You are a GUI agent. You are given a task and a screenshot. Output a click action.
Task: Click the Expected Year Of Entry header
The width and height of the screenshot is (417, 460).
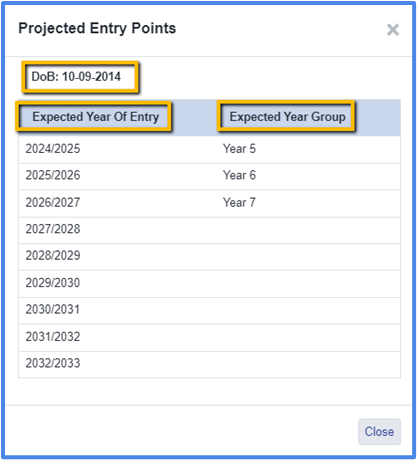coord(95,117)
